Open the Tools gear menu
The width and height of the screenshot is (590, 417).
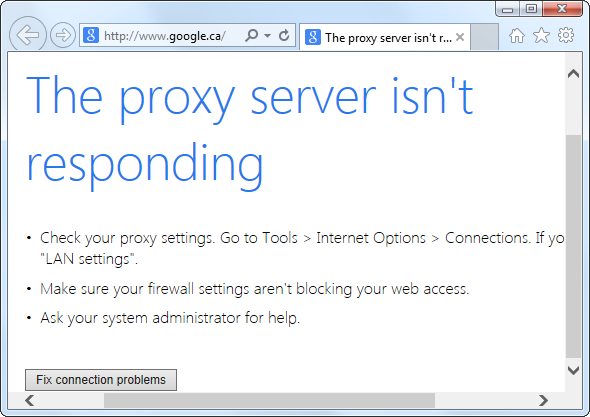point(566,35)
